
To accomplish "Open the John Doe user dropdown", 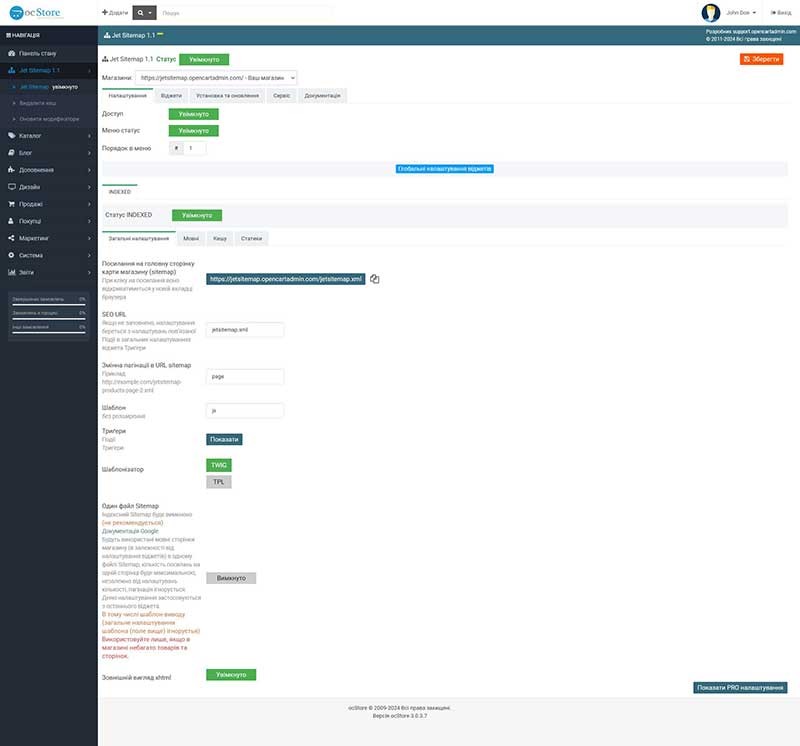I will (x=741, y=13).
